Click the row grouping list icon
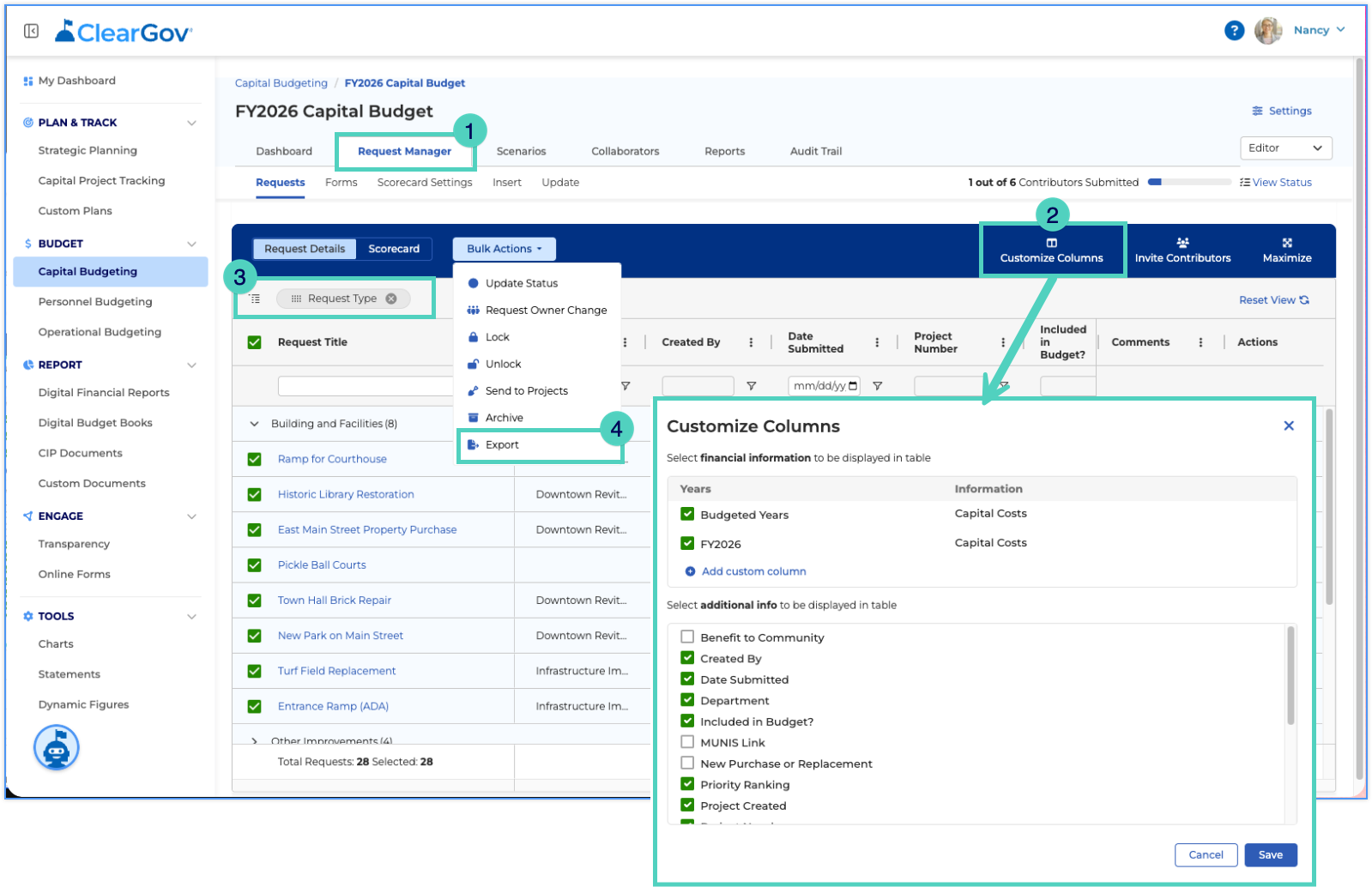Image resolution: width=1372 pixels, height=887 pixels. click(x=255, y=299)
